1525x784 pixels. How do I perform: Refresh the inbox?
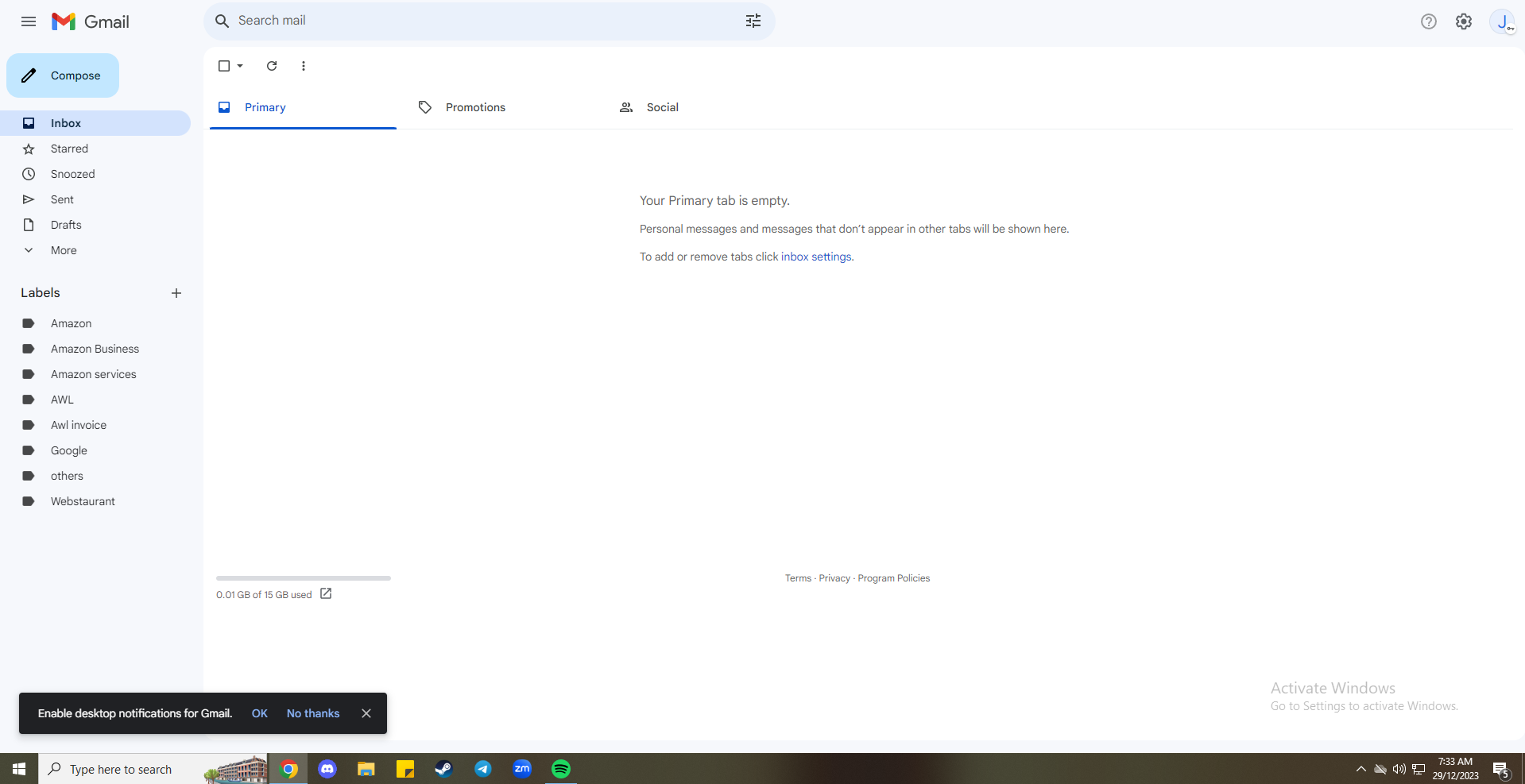272,66
